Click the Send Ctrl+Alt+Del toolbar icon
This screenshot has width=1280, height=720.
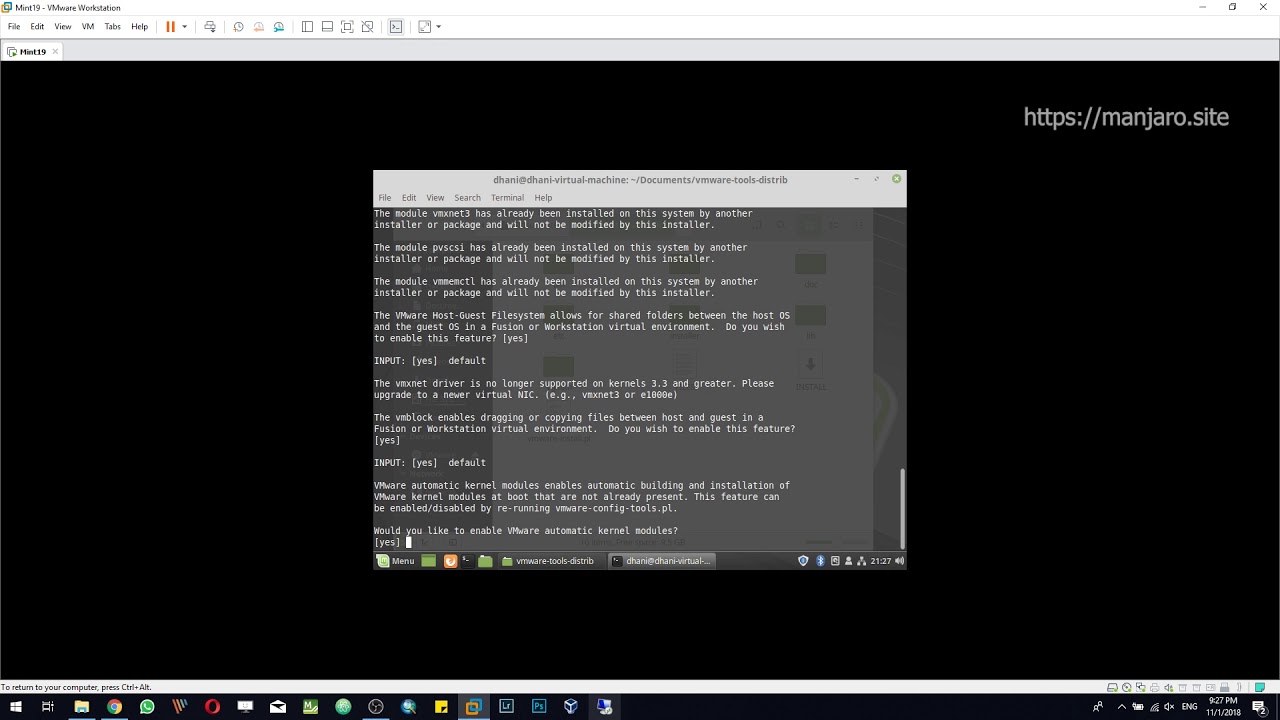coord(209,27)
